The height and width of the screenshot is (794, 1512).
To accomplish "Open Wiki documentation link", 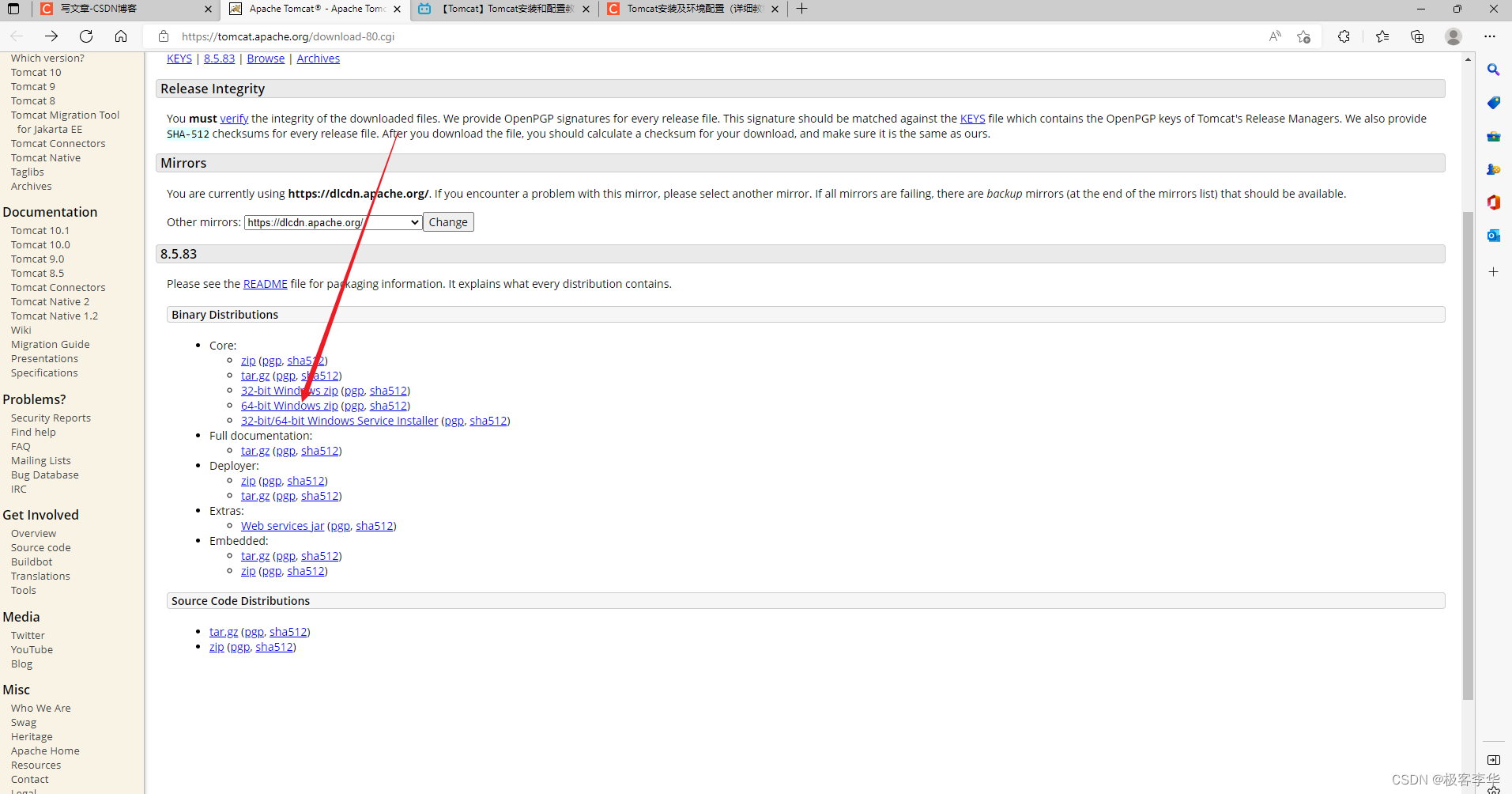I will click(21, 330).
